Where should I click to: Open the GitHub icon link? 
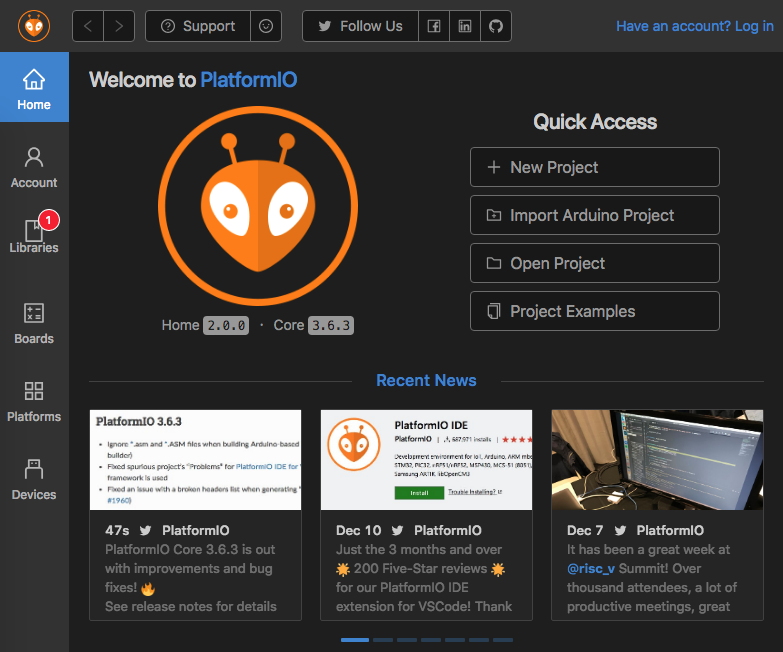(x=496, y=26)
